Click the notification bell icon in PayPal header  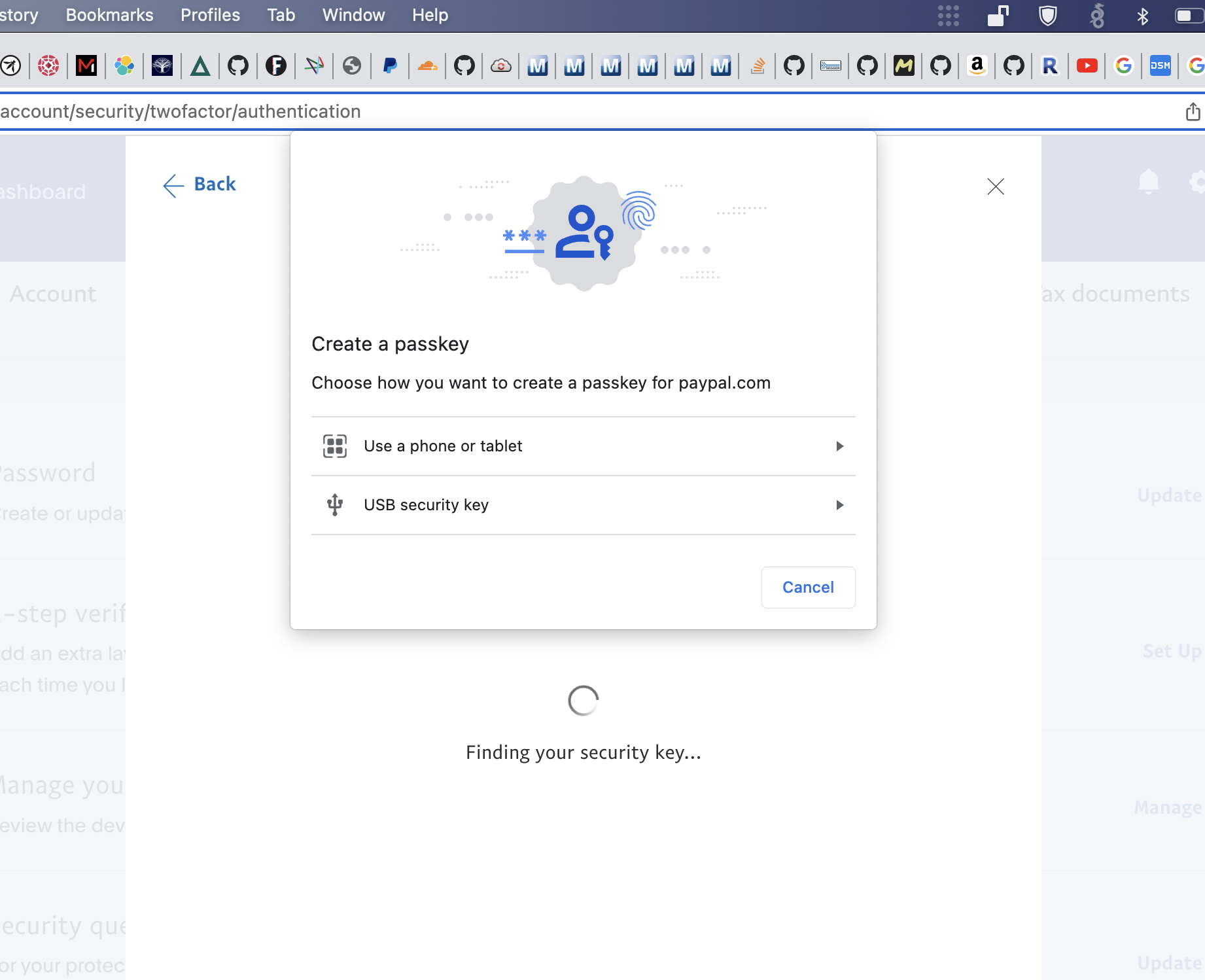tap(1149, 182)
